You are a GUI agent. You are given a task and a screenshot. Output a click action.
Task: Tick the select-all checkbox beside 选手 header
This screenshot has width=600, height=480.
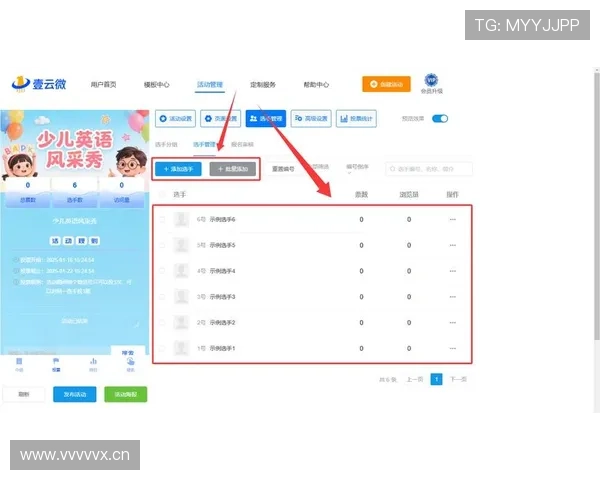tap(162, 194)
